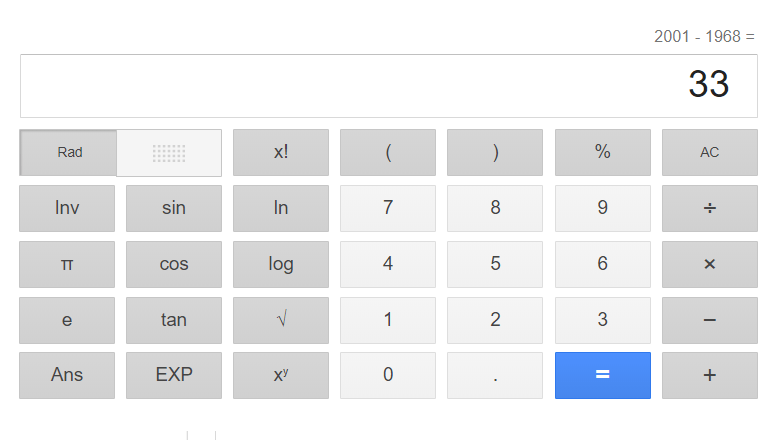Insert the pi constant

point(67,264)
